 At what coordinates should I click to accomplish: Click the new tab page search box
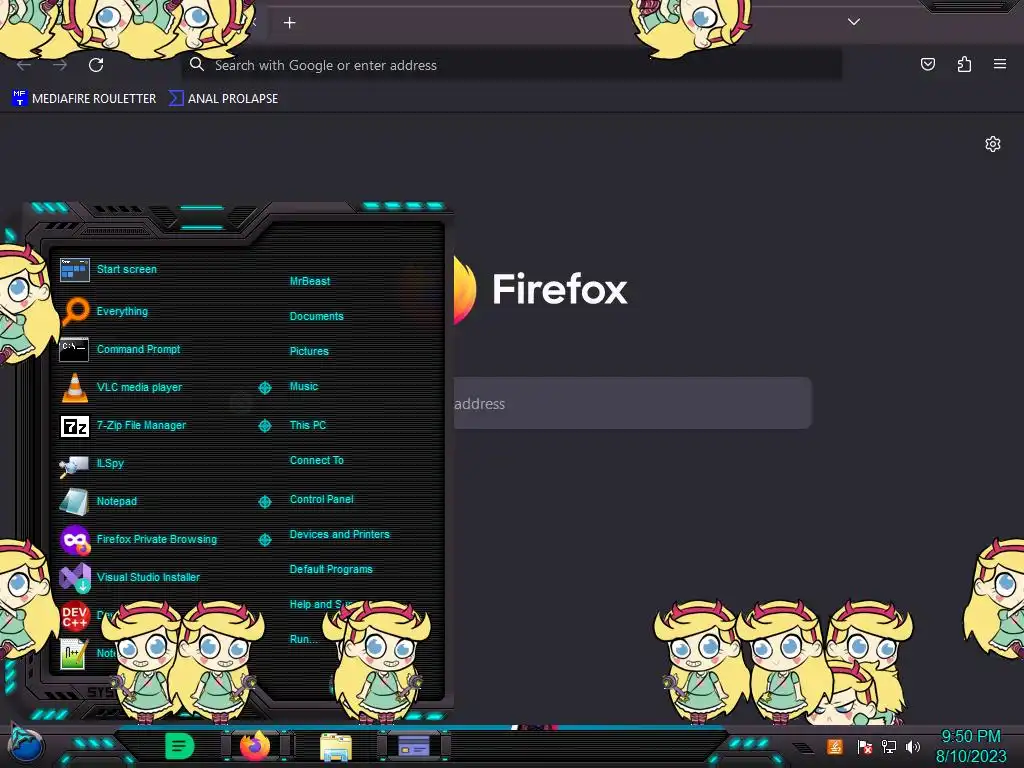(x=632, y=403)
